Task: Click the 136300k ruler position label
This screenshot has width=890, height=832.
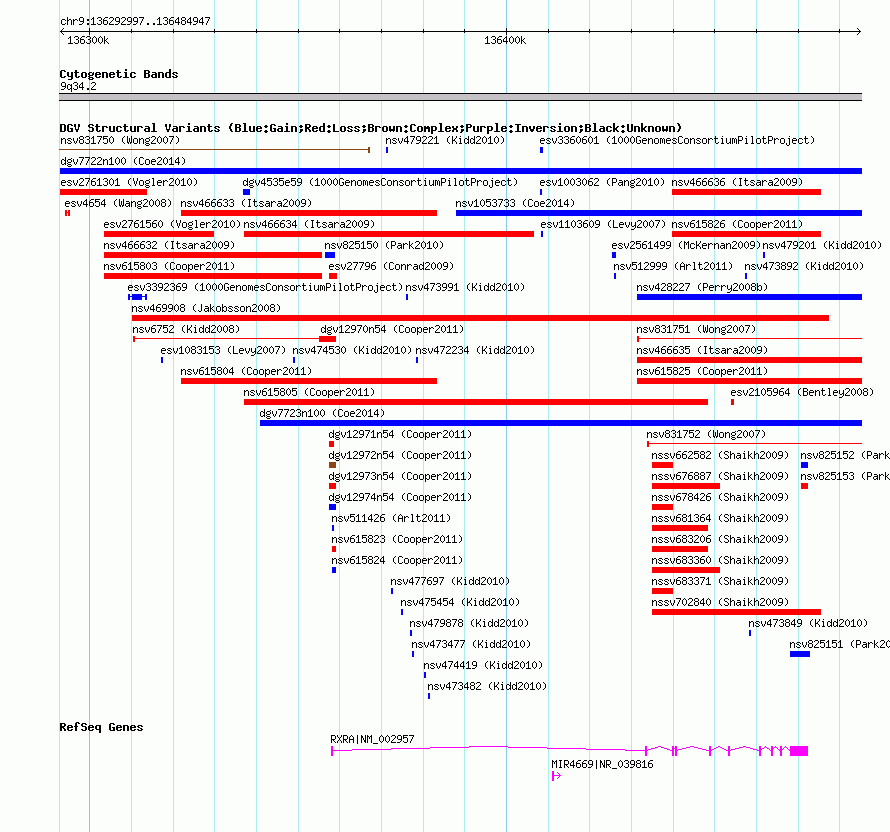Action: pyautogui.click(x=88, y=40)
